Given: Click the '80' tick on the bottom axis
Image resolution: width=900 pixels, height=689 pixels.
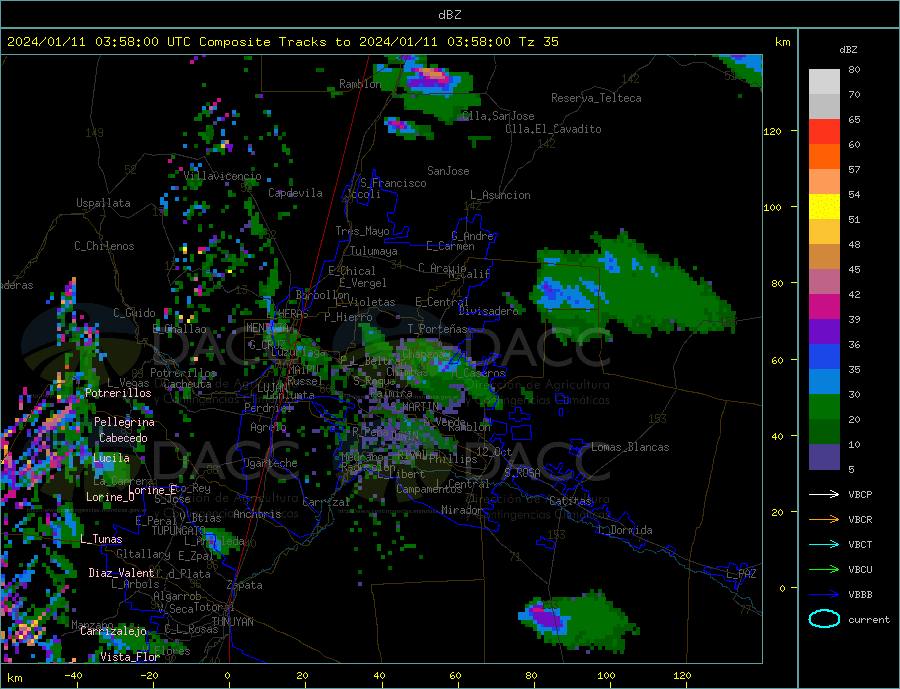Looking at the screenshot, I should 531,676.
